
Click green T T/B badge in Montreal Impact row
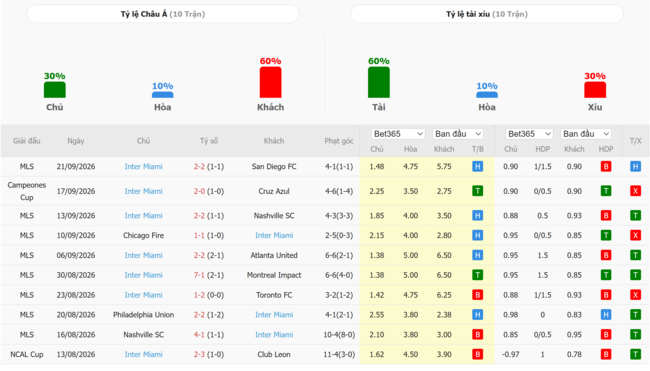click(x=478, y=275)
